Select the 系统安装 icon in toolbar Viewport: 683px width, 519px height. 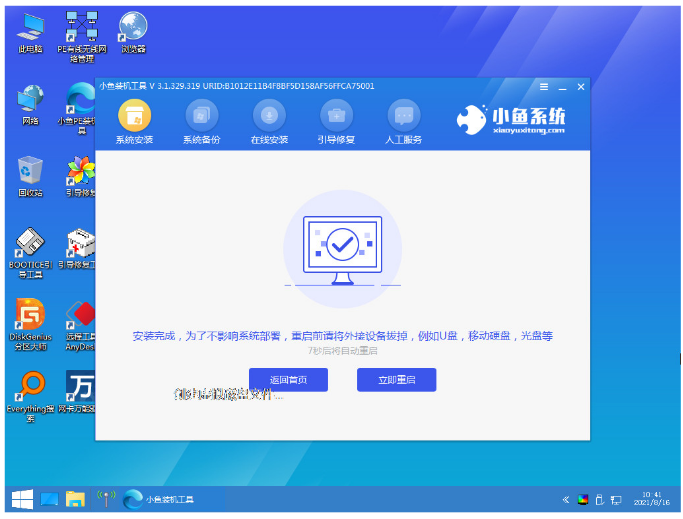pyautogui.click(x=134, y=122)
